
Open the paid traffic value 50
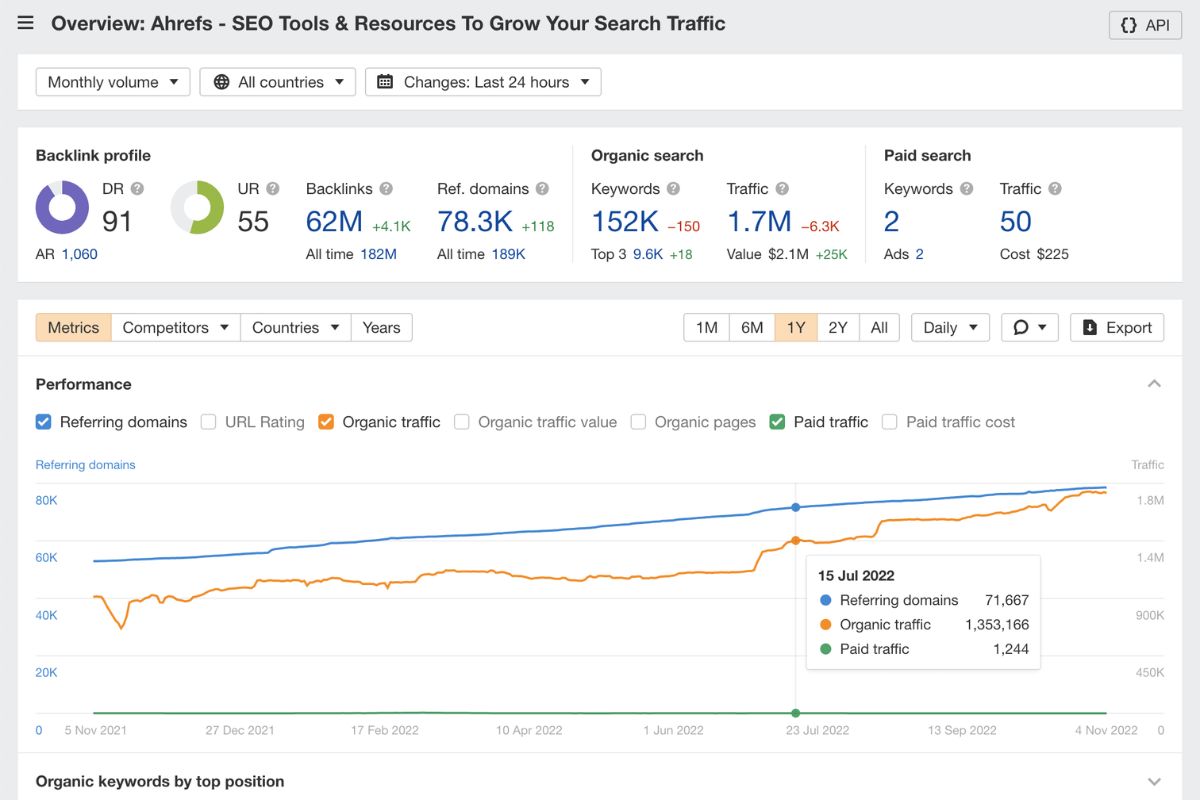coord(1015,221)
